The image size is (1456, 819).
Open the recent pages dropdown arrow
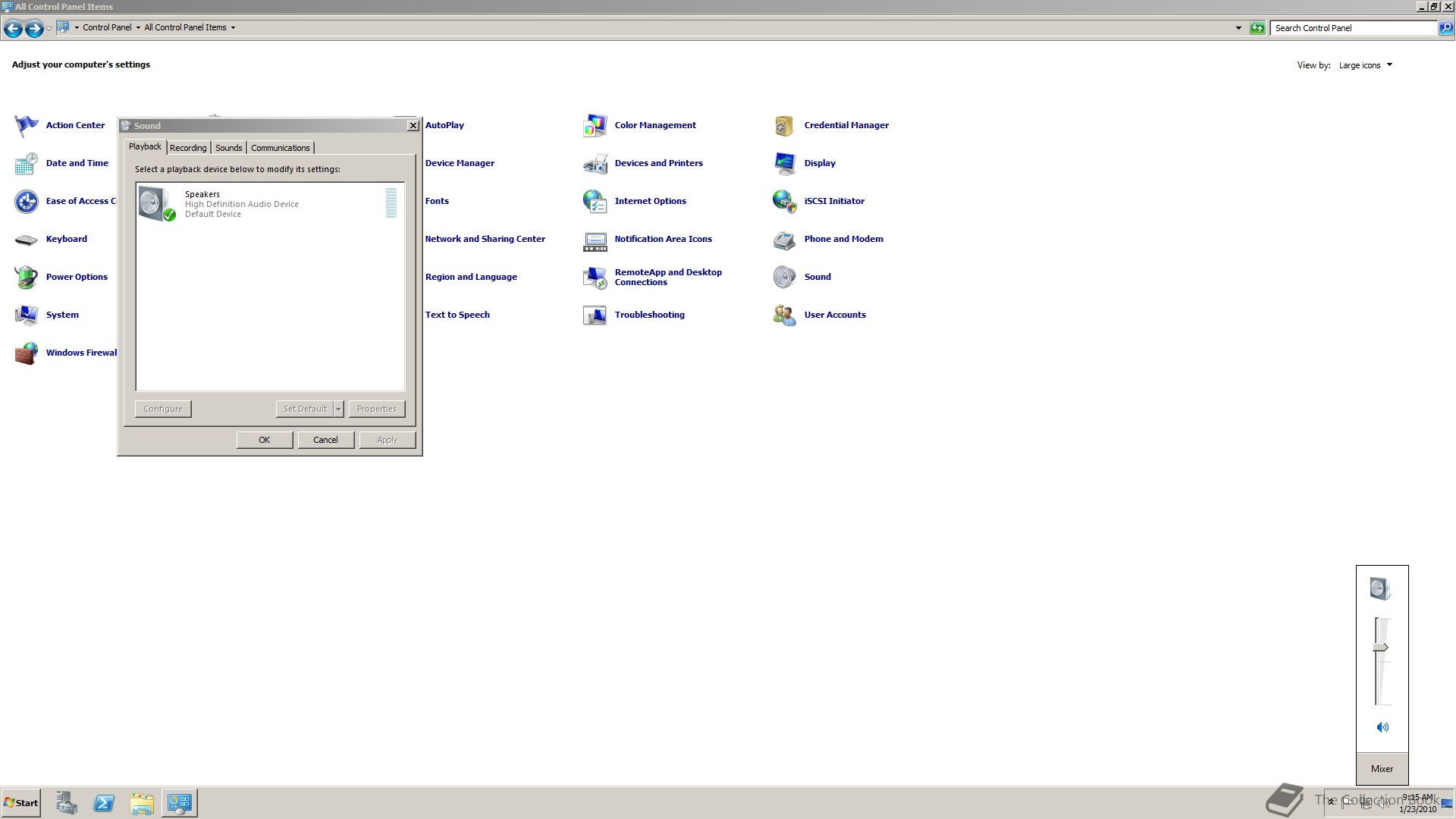(49, 28)
